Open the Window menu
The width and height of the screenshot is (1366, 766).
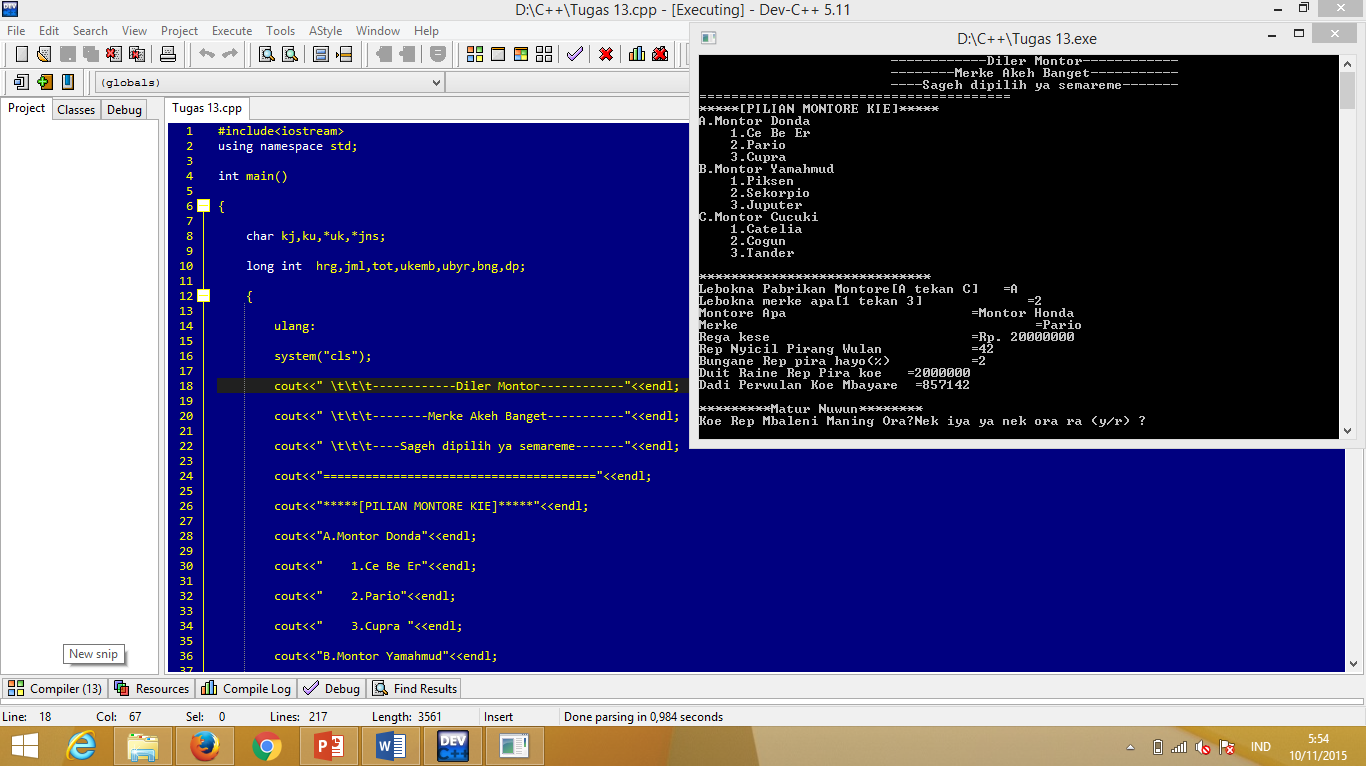click(x=378, y=31)
